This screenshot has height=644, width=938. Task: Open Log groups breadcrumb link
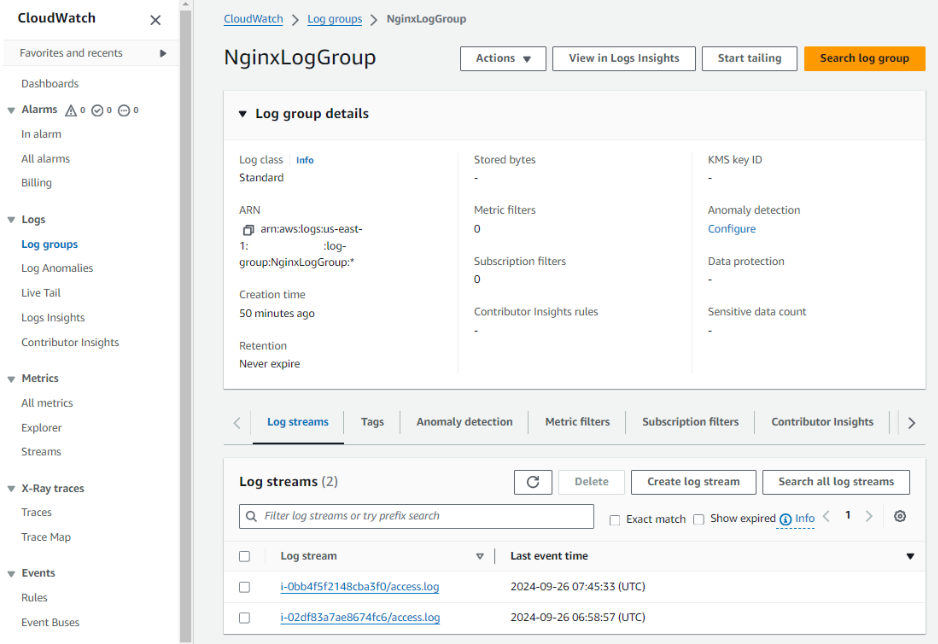334,19
